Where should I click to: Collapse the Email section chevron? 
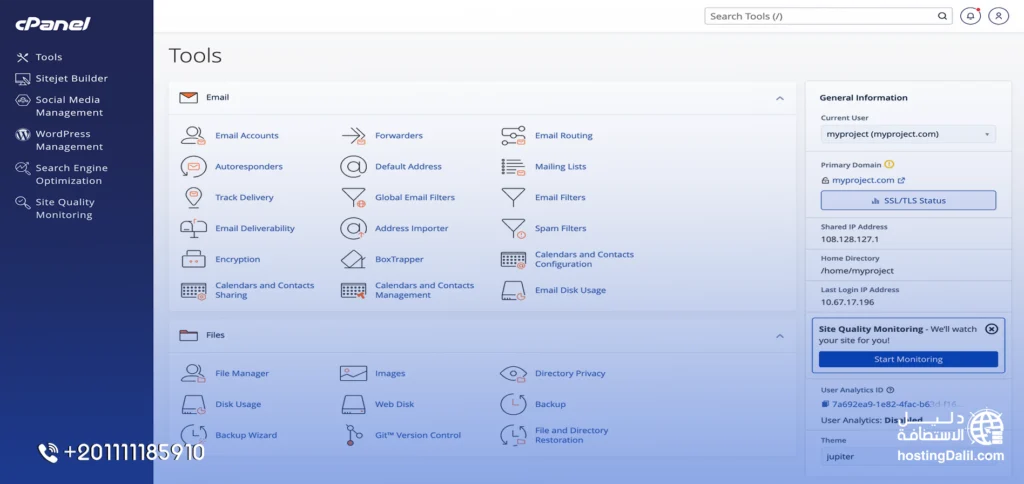[779, 98]
